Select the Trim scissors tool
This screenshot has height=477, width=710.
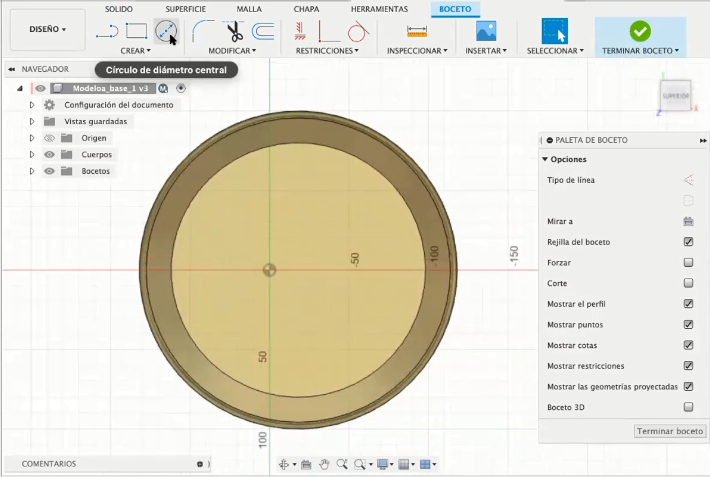tap(233, 31)
